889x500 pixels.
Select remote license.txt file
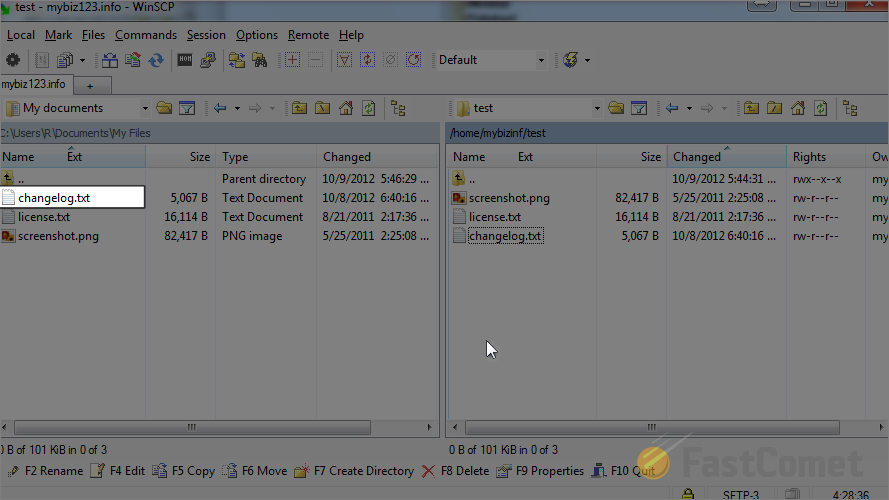495,217
